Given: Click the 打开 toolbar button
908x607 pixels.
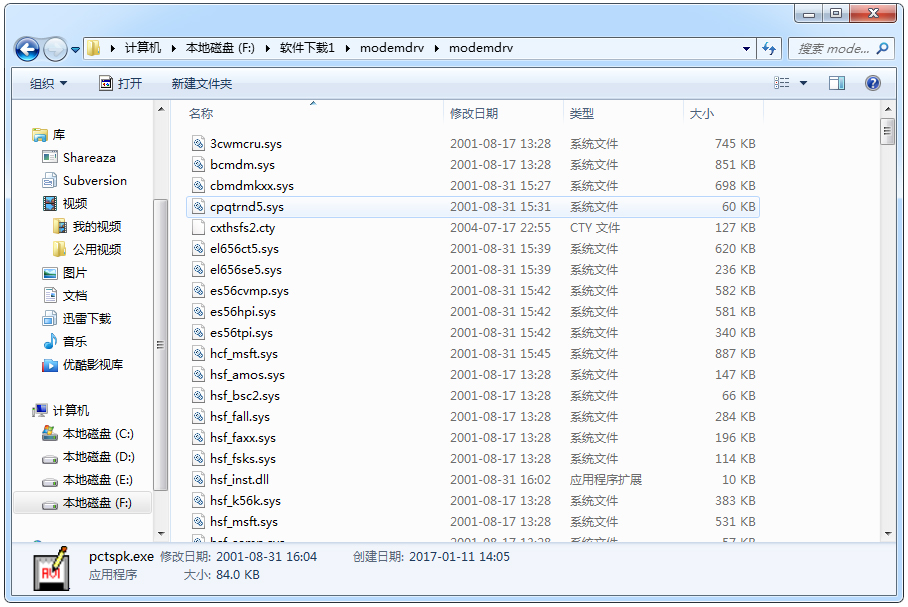Looking at the screenshot, I should tap(121, 83).
